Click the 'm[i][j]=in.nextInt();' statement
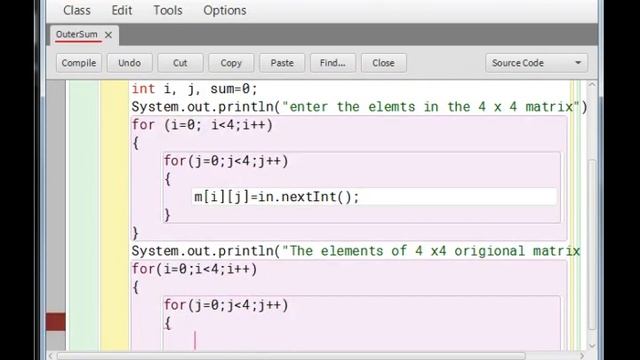This screenshot has width=640, height=360. coord(276,197)
